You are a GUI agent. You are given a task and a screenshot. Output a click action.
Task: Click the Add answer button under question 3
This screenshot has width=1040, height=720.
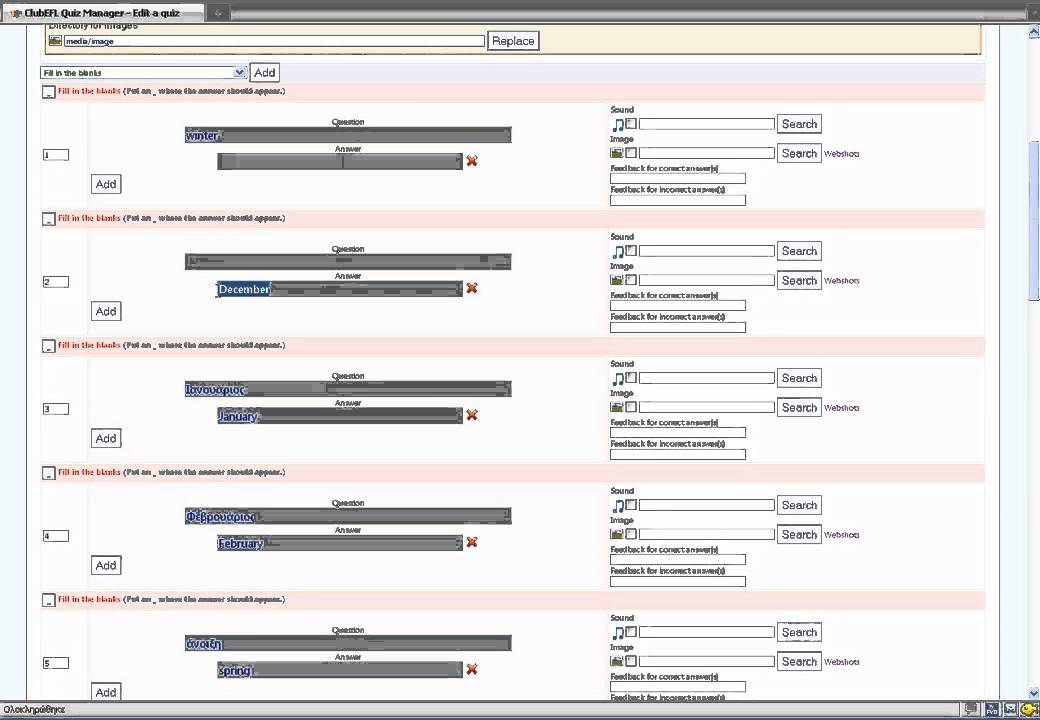(106, 438)
